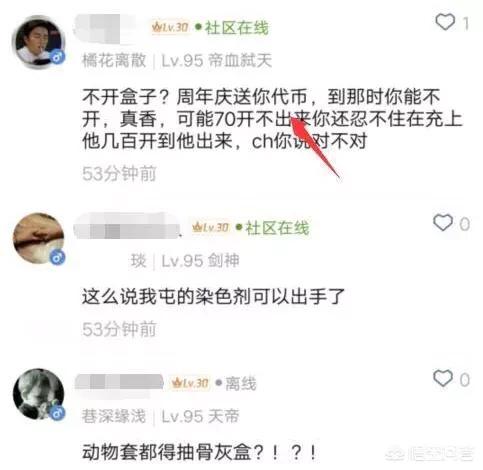
Task: Open third commenter's avatar profile
Action: tap(39, 394)
